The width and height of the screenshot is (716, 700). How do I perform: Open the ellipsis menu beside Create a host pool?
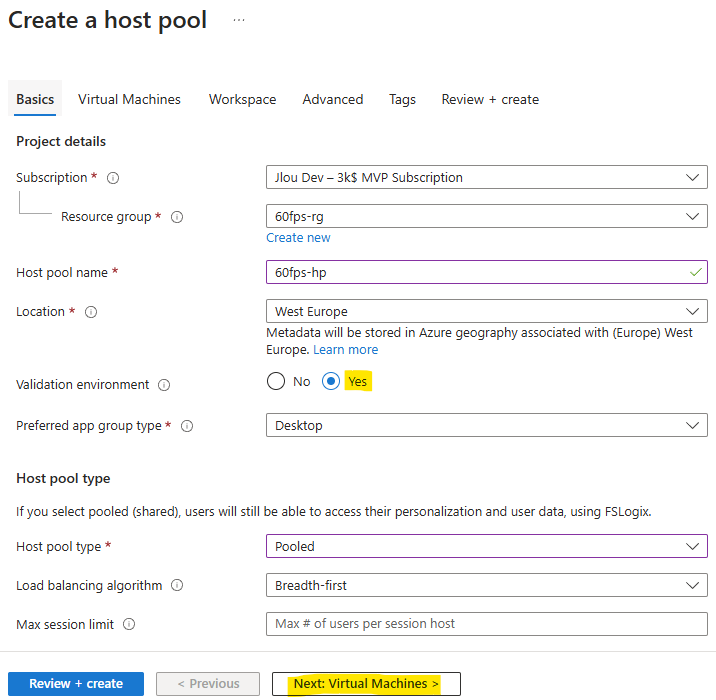(239, 21)
